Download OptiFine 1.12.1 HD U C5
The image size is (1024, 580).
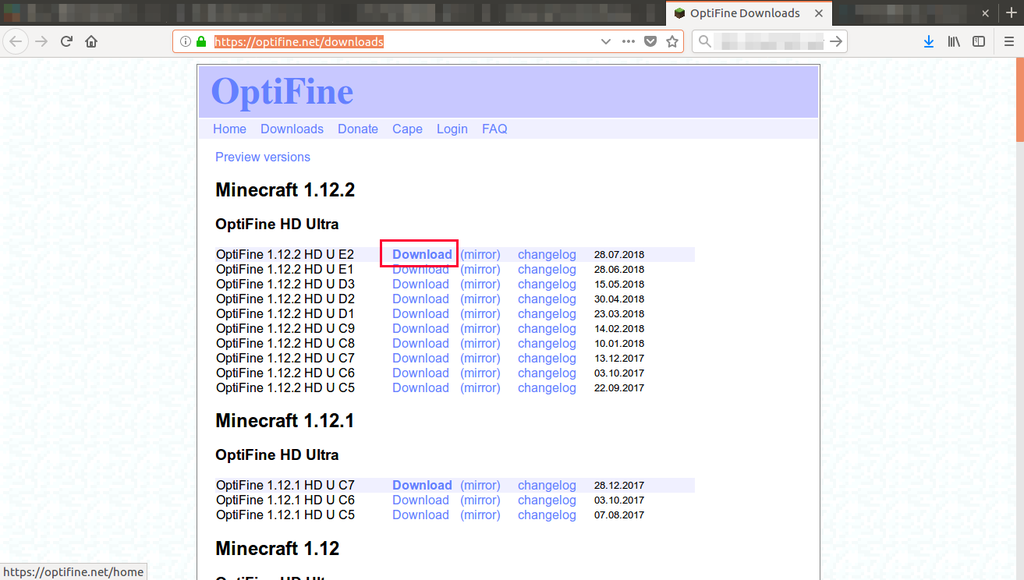(421, 515)
